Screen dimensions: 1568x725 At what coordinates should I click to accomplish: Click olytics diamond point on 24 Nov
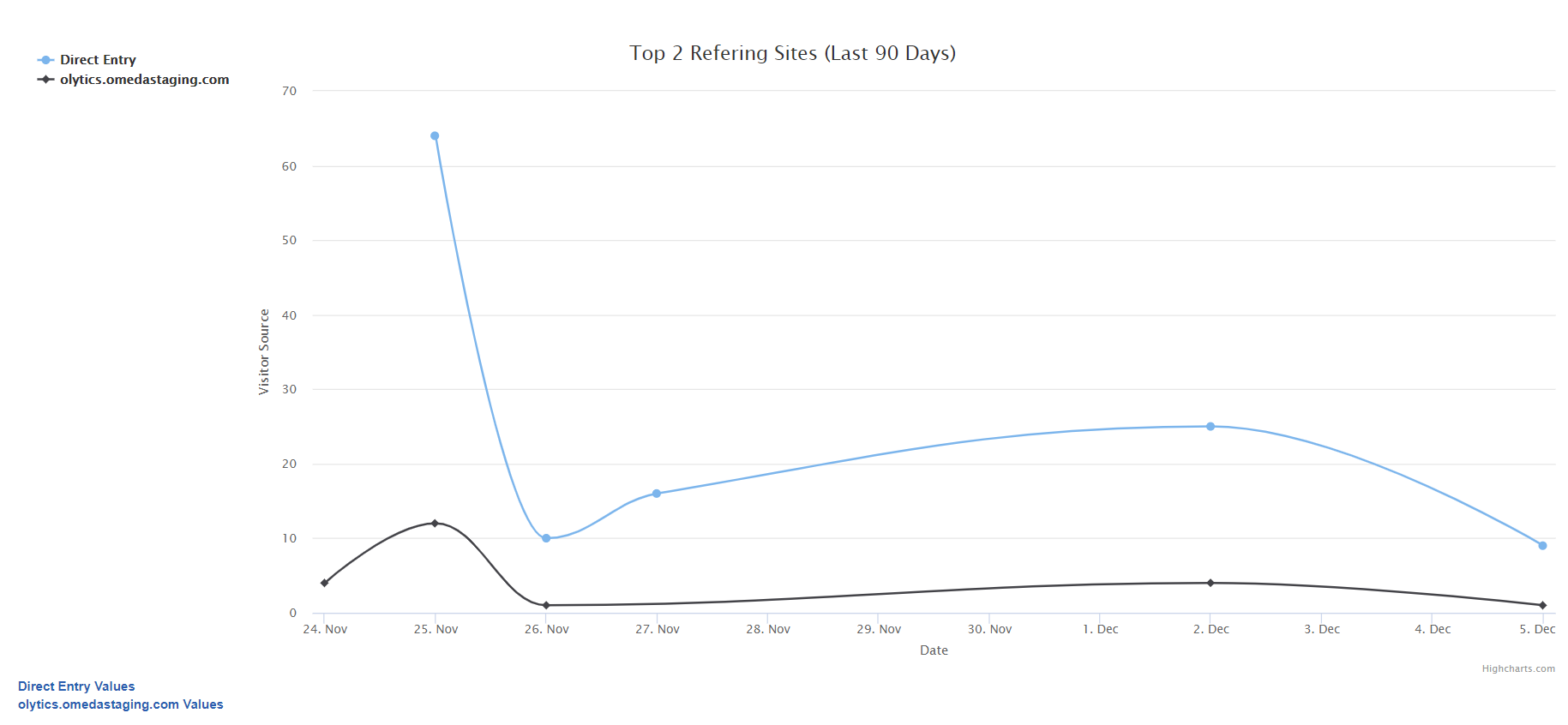pos(324,583)
